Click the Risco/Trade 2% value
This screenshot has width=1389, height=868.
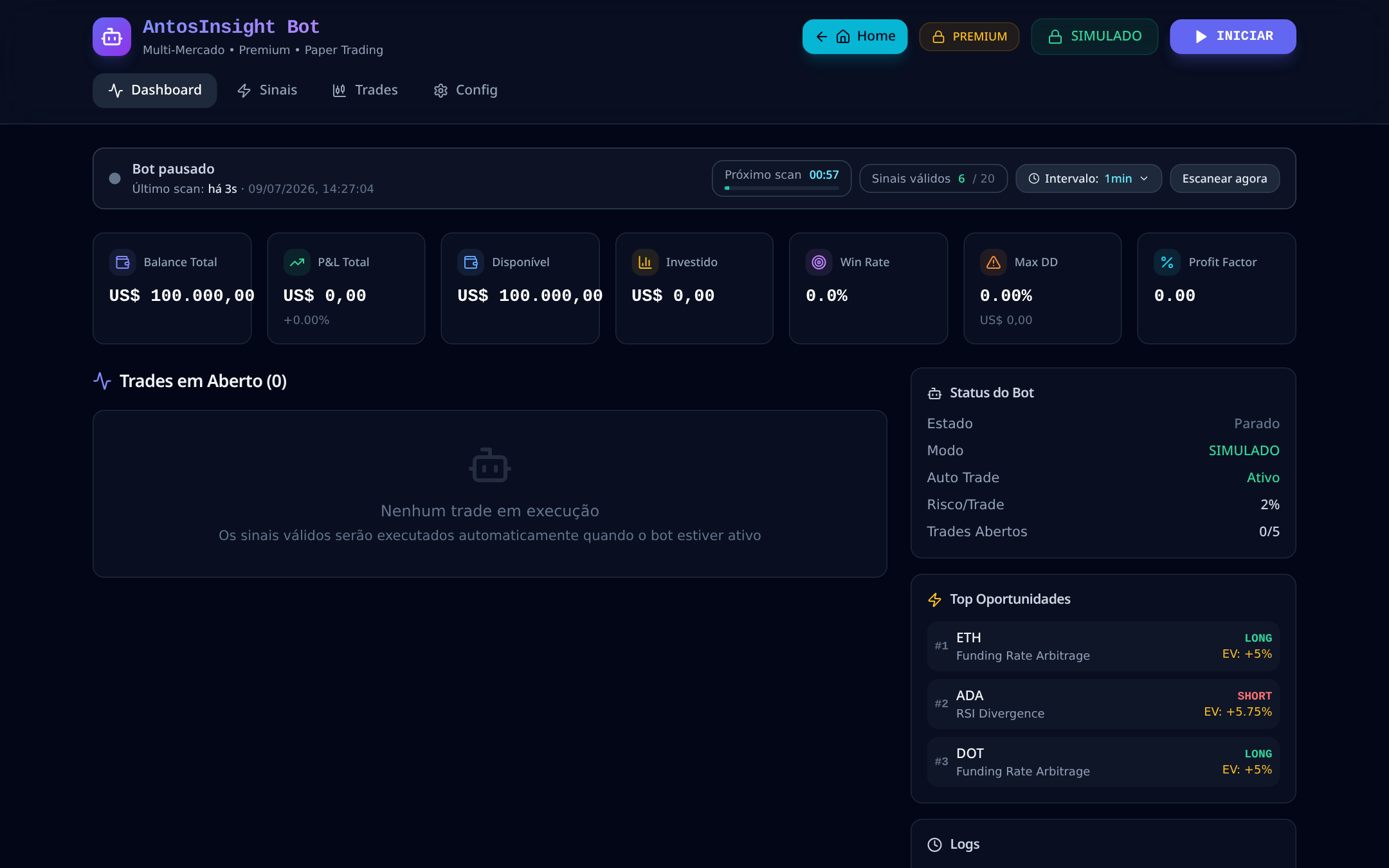[x=1269, y=505]
